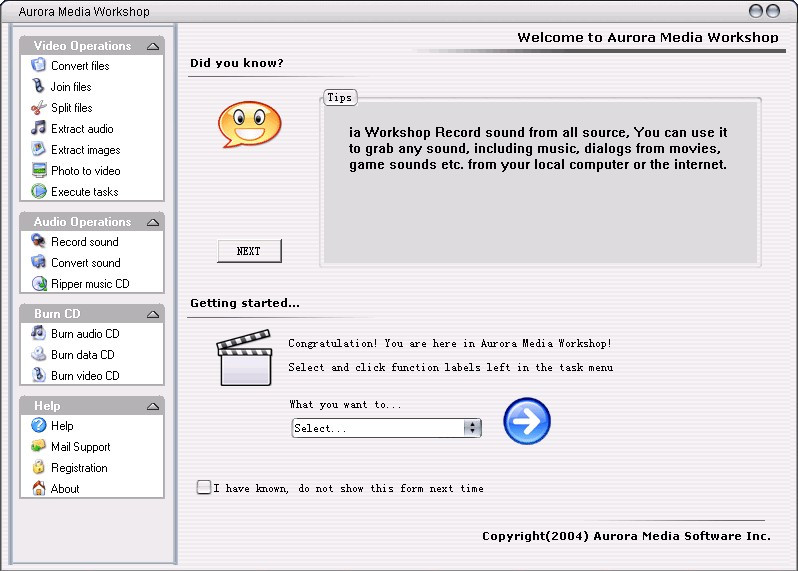Click the Mail Support icon
This screenshot has width=798, height=571.
click(x=38, y=446)
